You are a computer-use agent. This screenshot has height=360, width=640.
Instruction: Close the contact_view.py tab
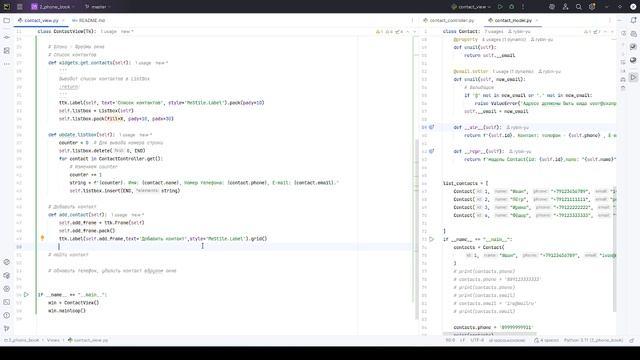point(64,20)
